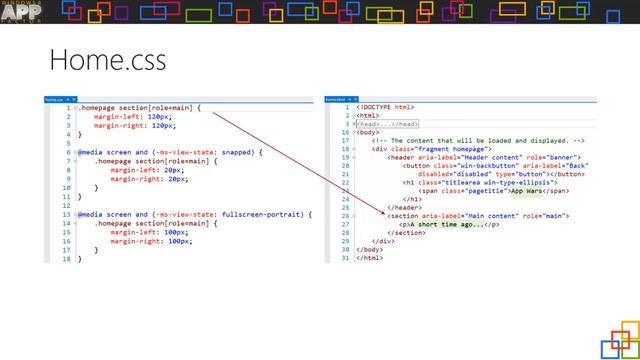Collapse the nested rule at CSS line 7
Viewport: 640px width, 360px height.
tap(76, 161)
